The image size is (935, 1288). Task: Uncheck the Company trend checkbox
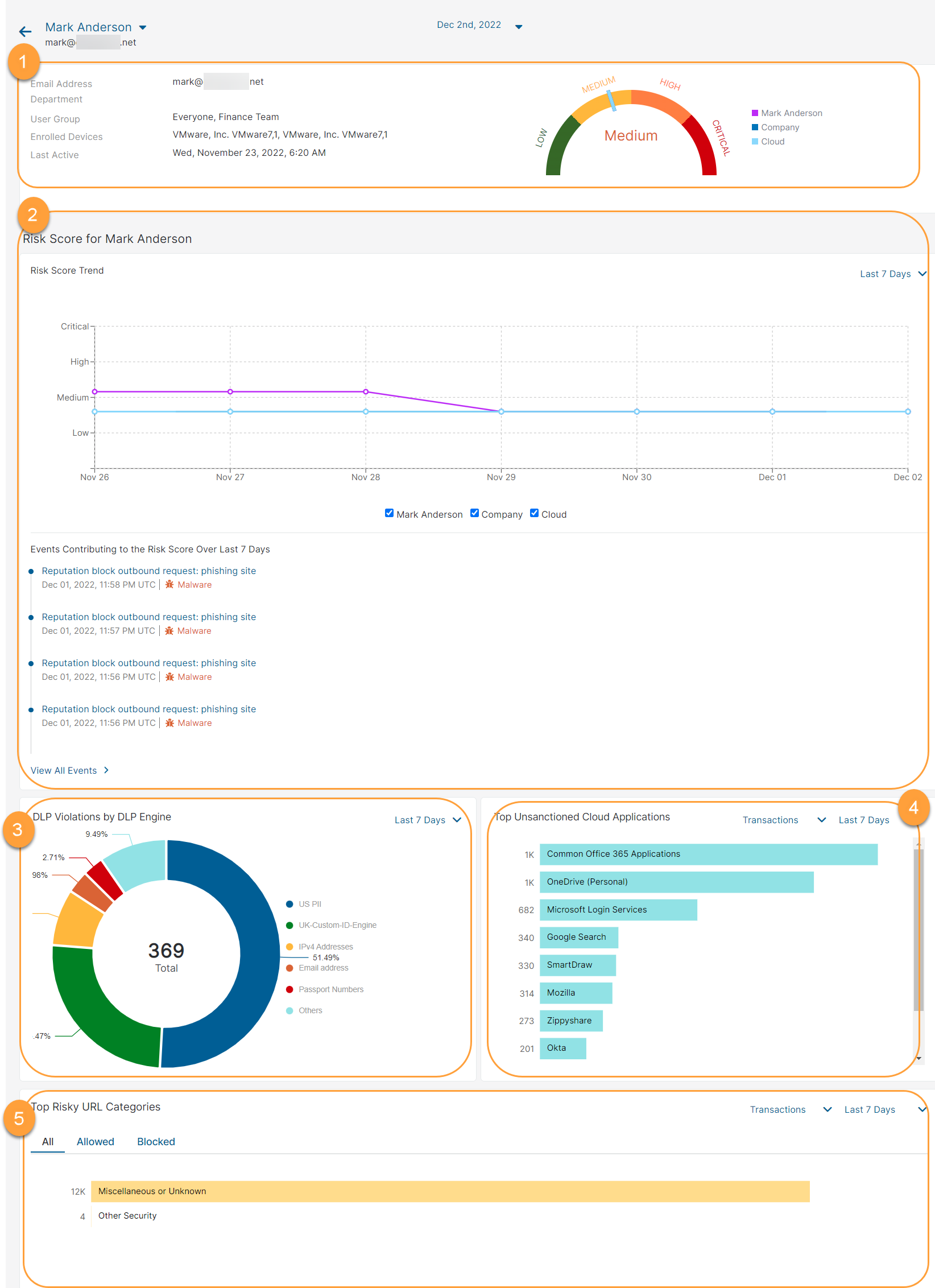click(474, 513)
